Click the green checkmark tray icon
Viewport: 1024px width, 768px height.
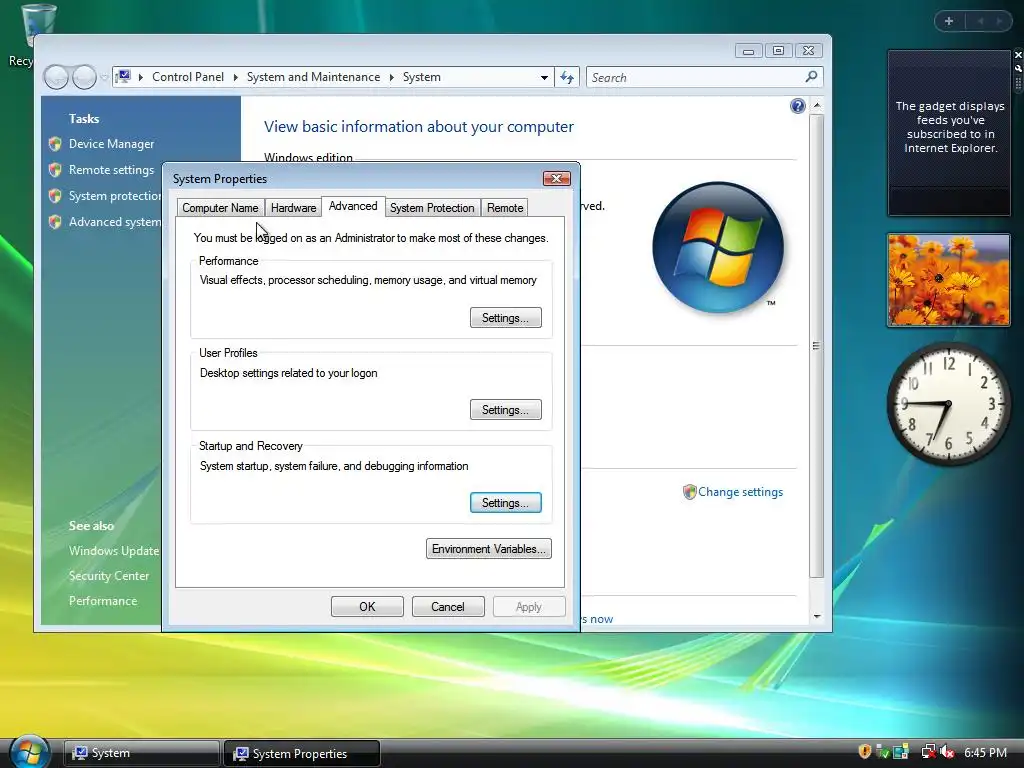click(x=882, y=752)
